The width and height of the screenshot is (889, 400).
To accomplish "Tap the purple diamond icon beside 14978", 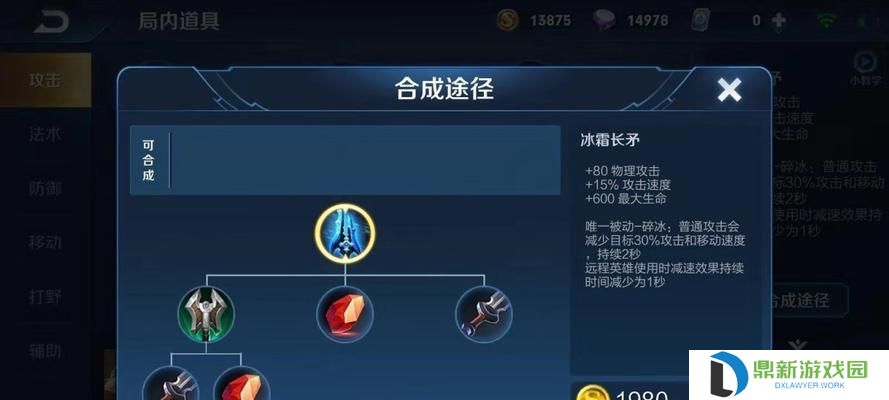I will point(604,21).
